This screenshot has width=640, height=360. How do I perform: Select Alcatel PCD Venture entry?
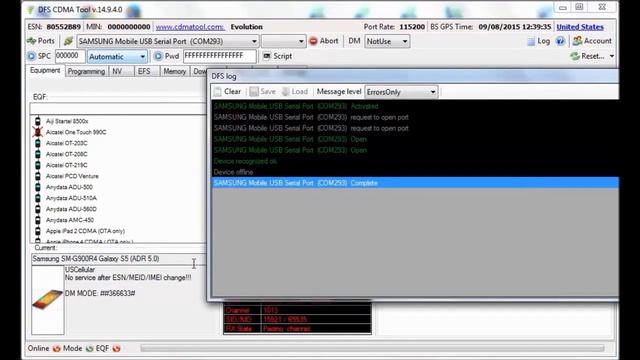pyautogui.click(x=72, y=176)
